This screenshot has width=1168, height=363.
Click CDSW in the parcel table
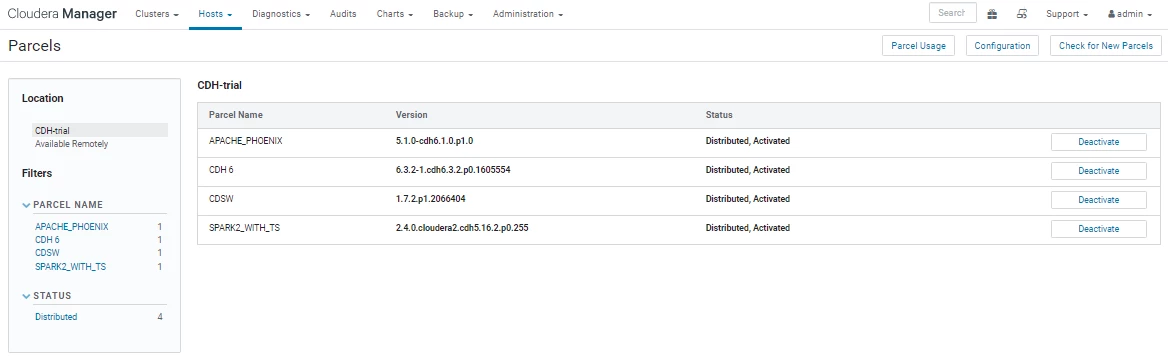(x=220, y=199)
